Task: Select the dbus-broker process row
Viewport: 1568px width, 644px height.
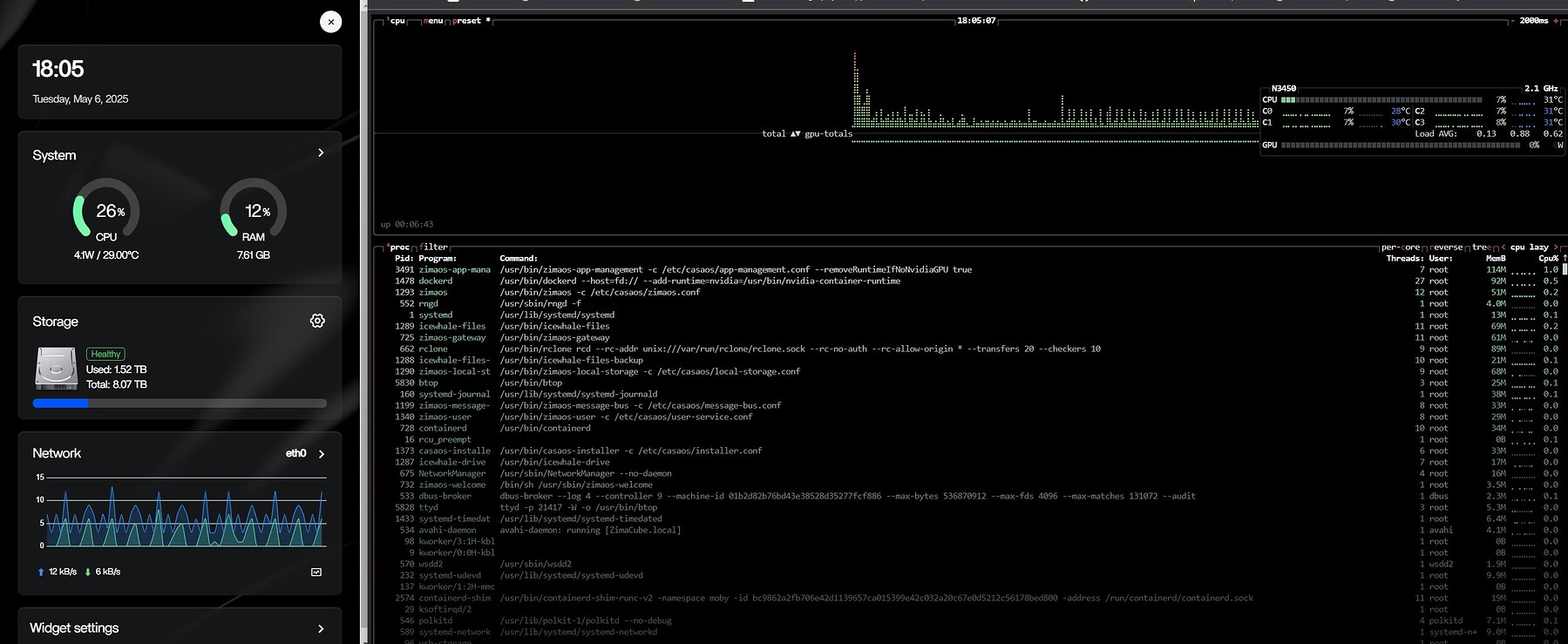Action: [x=969, y=497]
